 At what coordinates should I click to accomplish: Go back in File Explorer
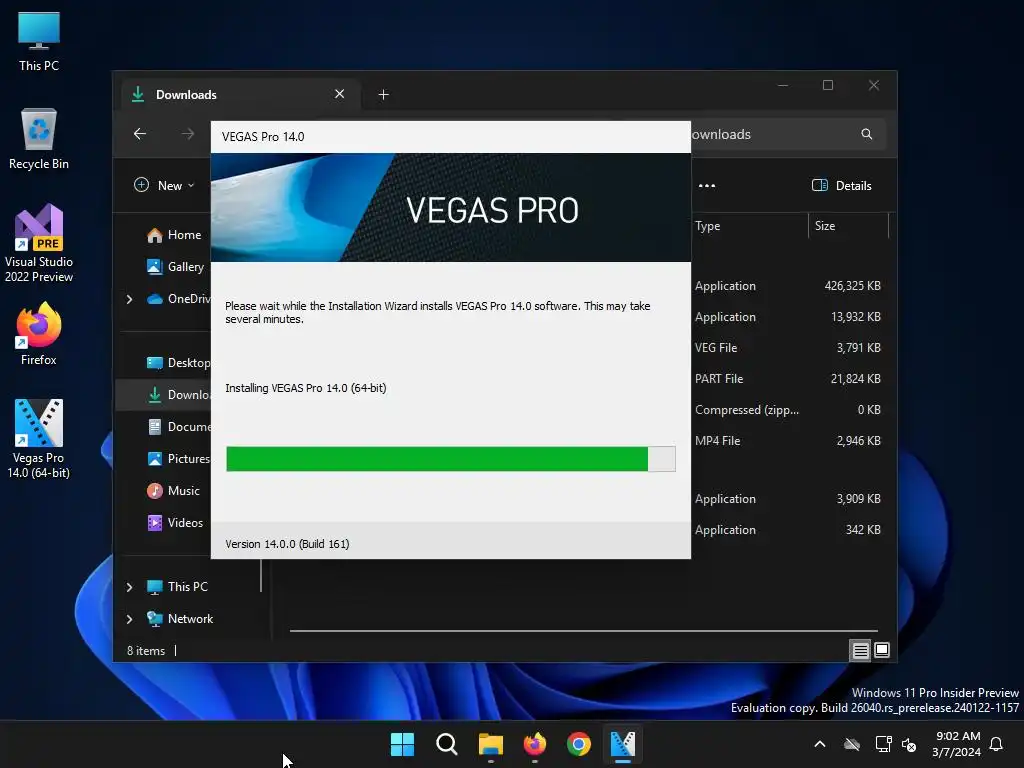tap(140, 134)
